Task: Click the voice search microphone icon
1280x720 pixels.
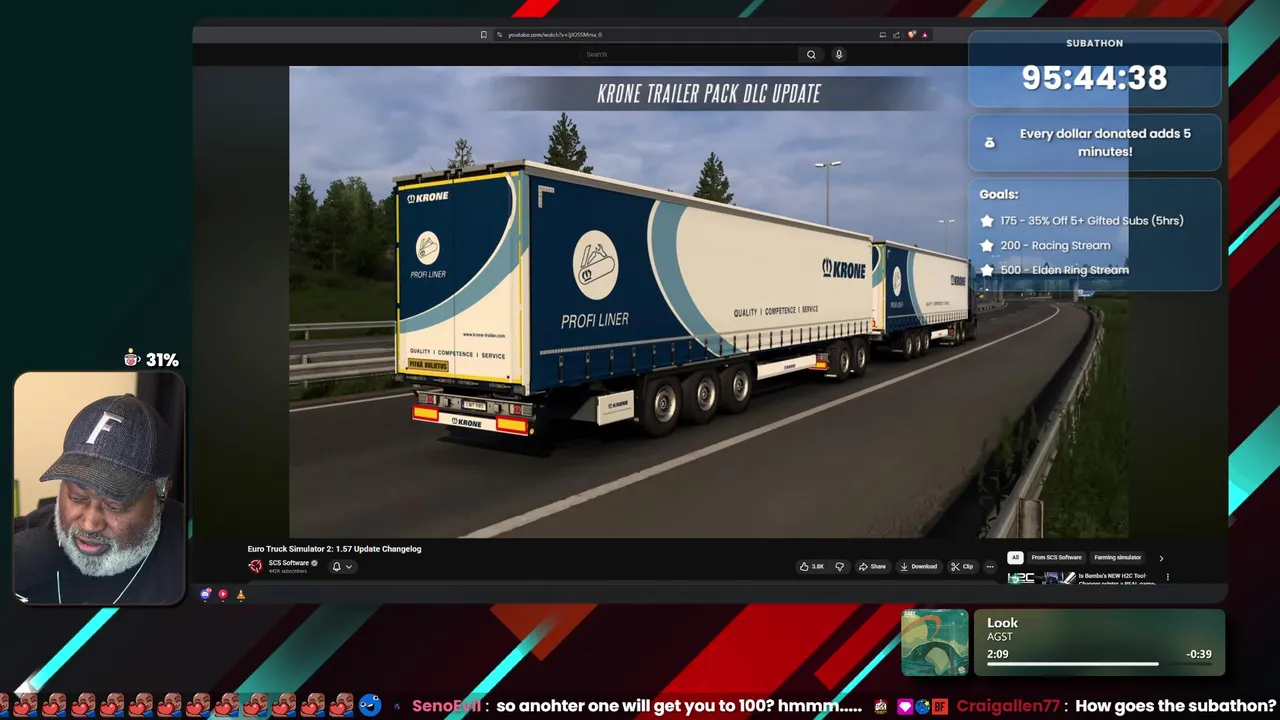Action: pos(839,55)
